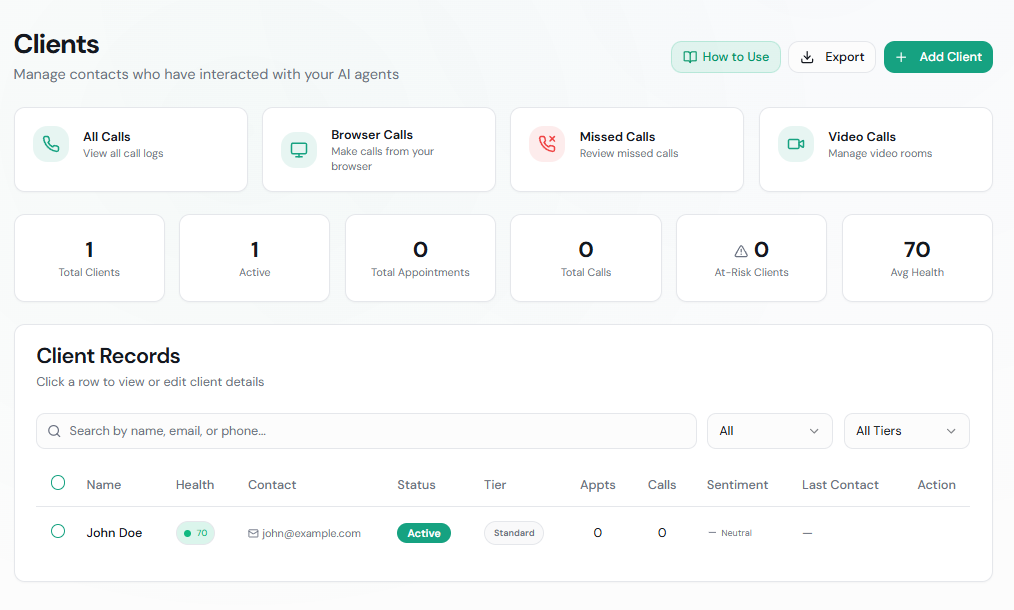Open the Missed Calls card

click(x=627, y=149)
